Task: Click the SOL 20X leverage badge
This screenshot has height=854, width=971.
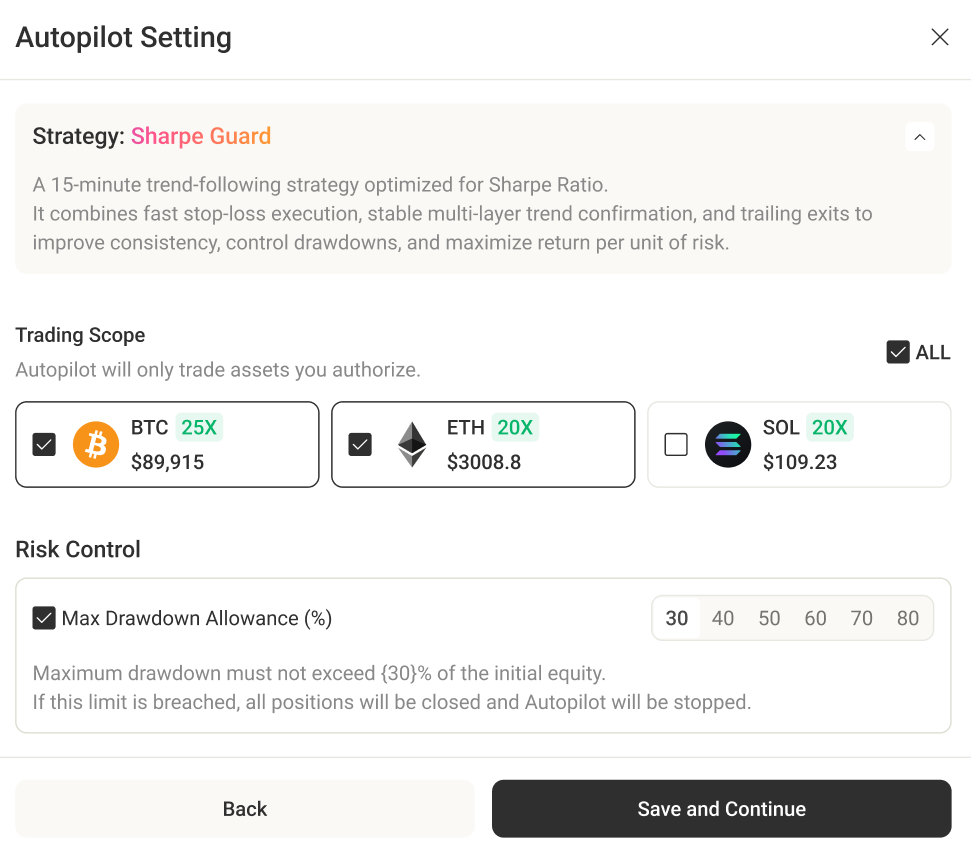Action: [x=830, y=428]
